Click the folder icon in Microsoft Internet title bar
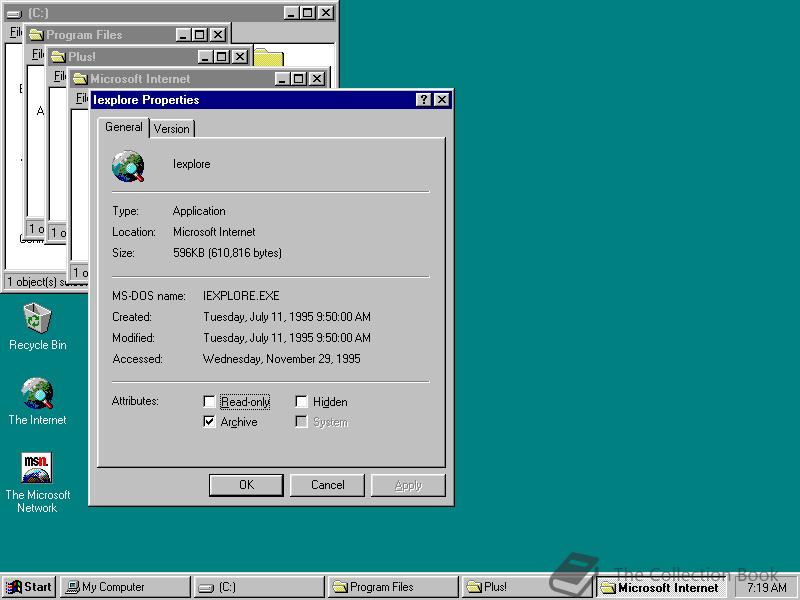 coord(80,79)
